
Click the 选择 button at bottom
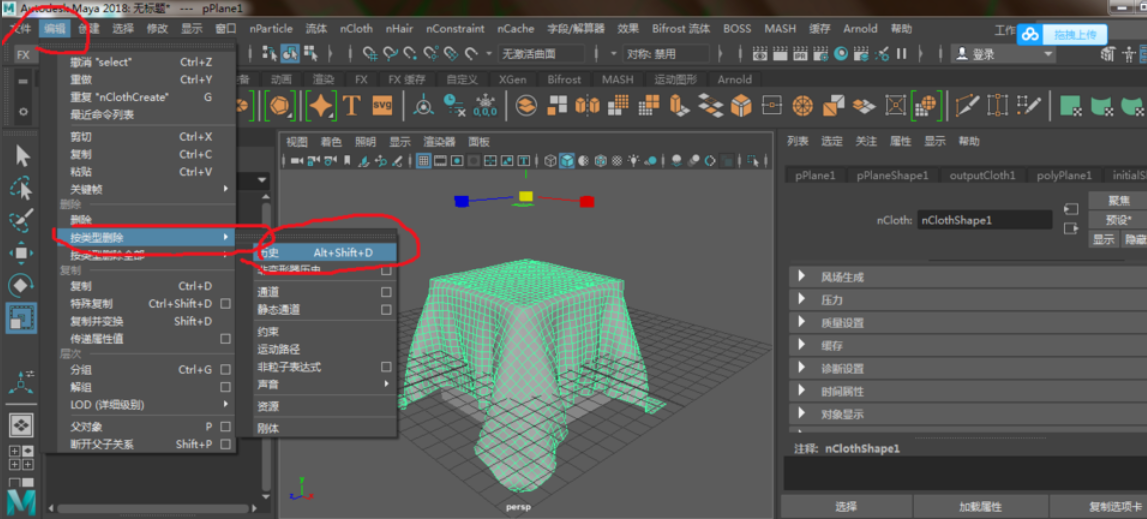tap(846, 507)
